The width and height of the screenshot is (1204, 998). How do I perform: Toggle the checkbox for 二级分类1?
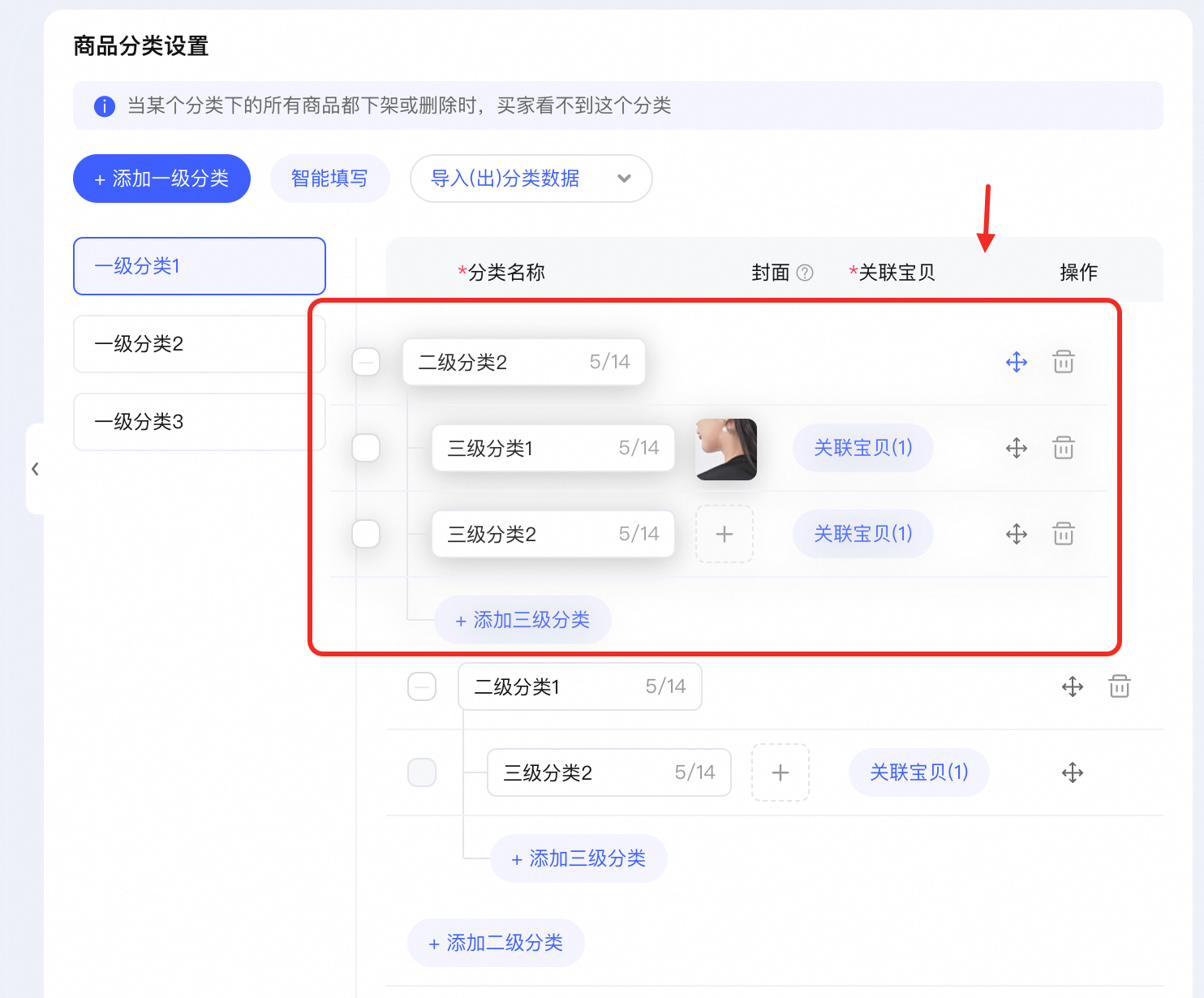coord(422,686)
